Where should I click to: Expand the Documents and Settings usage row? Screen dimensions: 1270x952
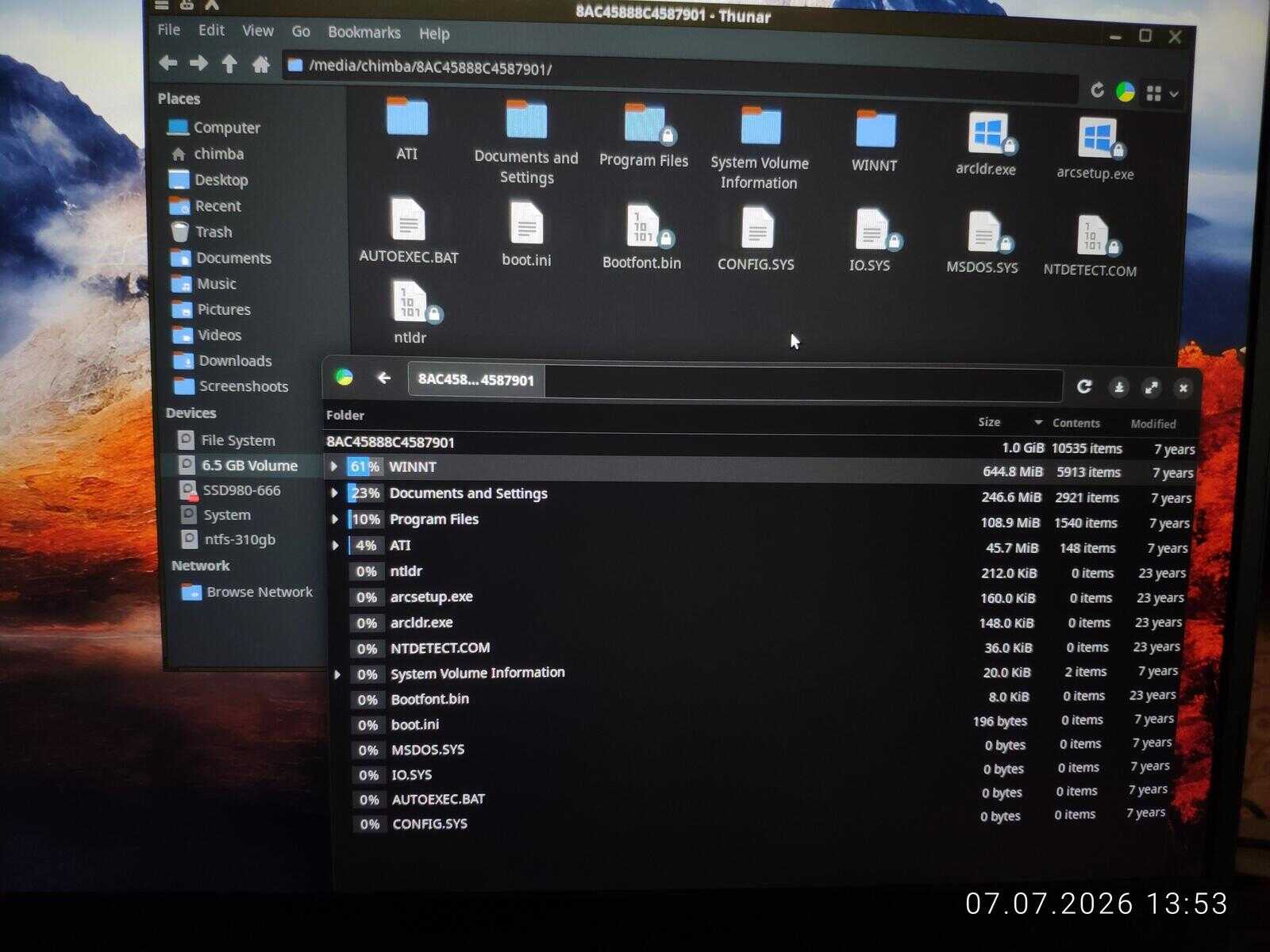pyautogui.click(x=335, y=493)
